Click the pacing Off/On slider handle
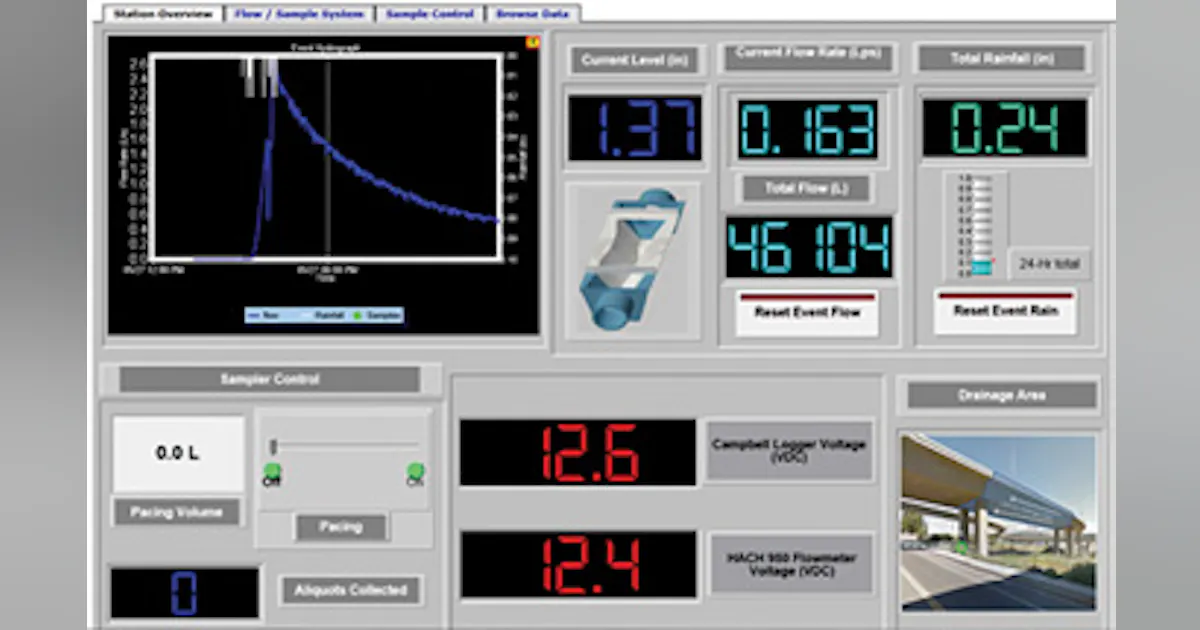 [x=273, y=446]
